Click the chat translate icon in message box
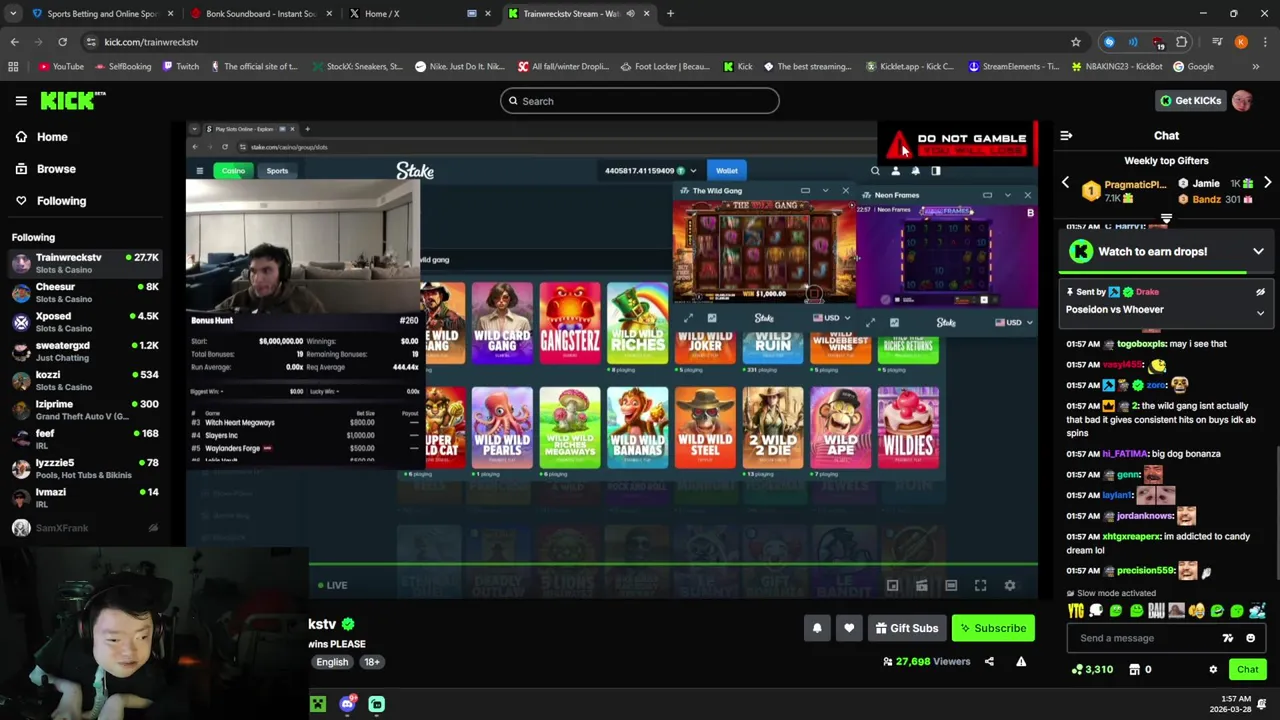The width and height of the screenshot is (1280, 720). [1228, 638]
